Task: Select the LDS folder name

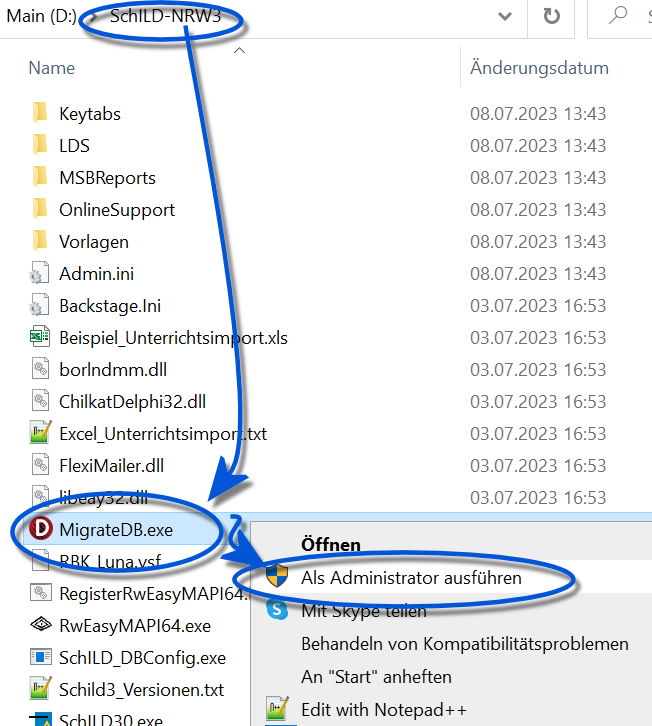Action: pyautogui.click(x=74, y=145)
